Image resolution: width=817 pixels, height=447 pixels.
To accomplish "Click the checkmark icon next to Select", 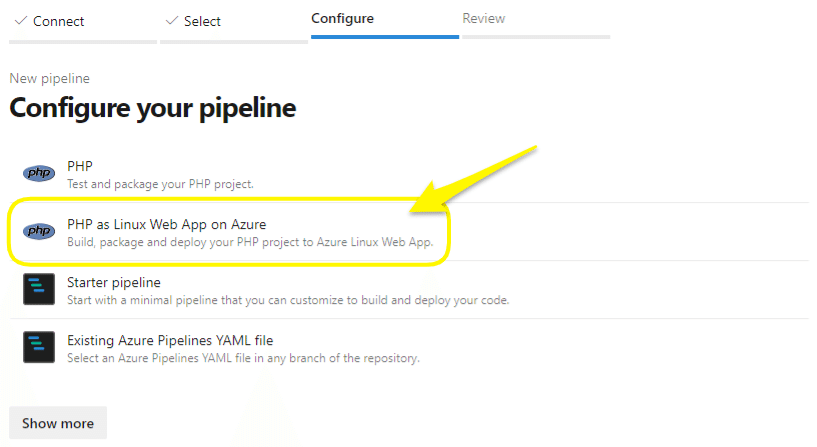I will click(171, 21).
